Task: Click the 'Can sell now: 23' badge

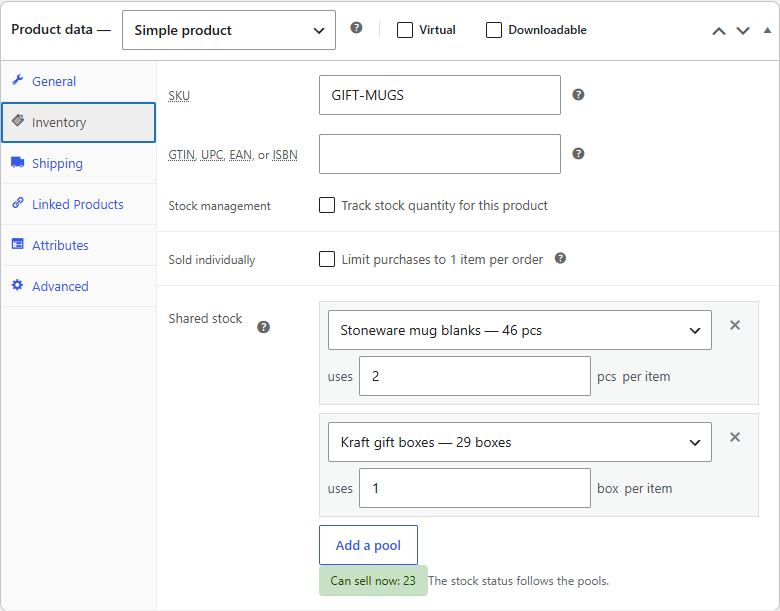Action: pos(373,581)
